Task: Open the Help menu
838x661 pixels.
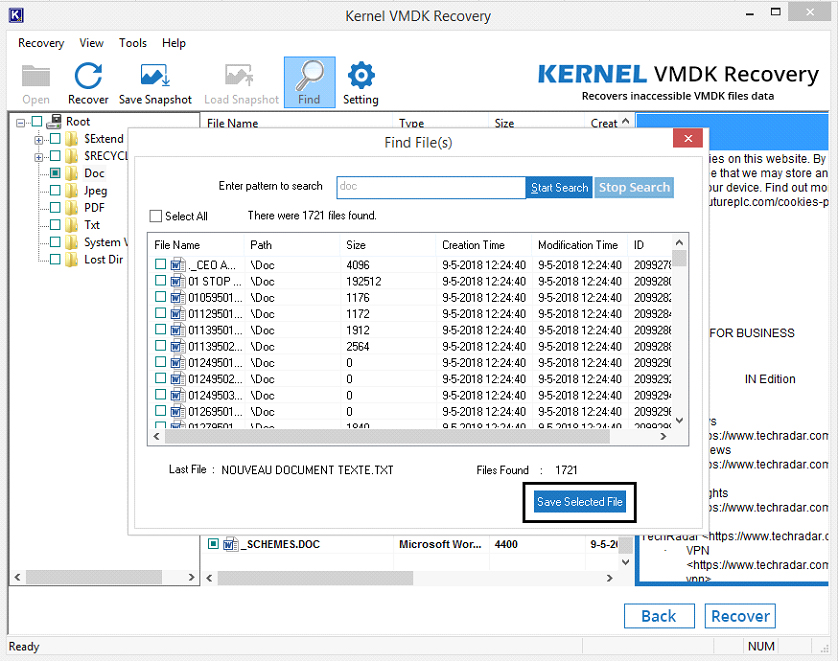Action: [174, 43]
